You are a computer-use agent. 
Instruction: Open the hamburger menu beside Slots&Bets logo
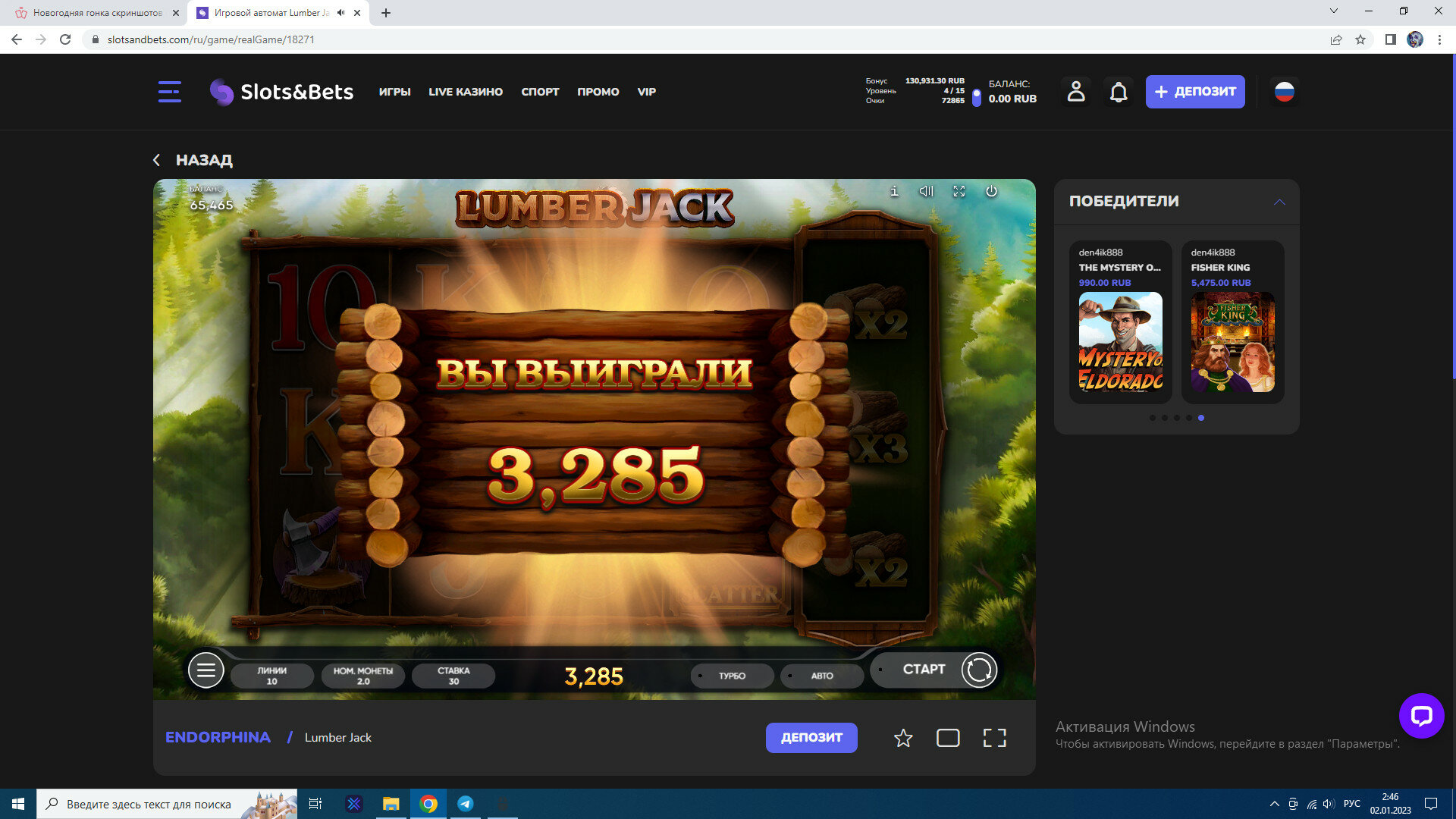coord(169,92)
